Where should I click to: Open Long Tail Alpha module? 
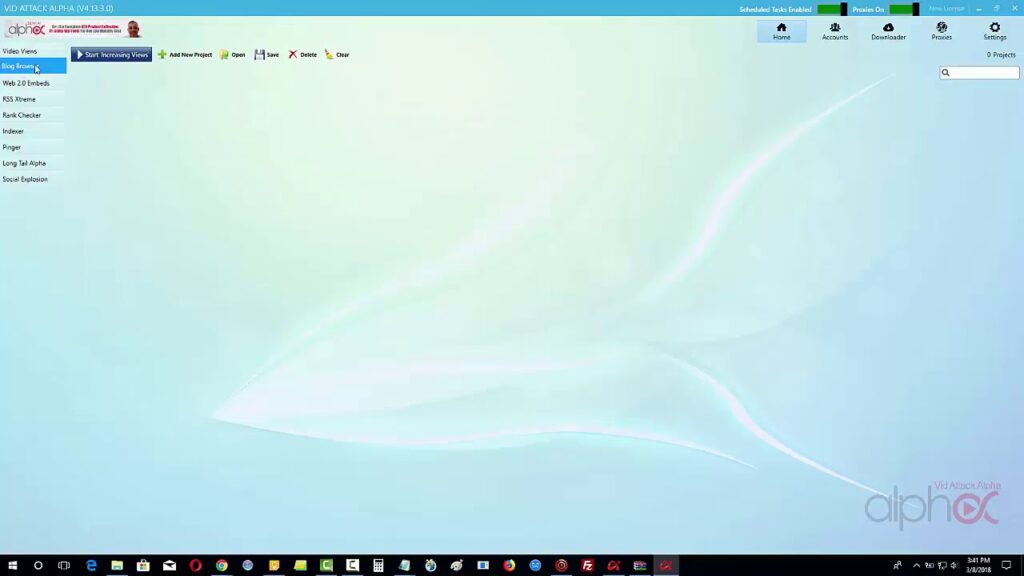[x=33, y=163]
